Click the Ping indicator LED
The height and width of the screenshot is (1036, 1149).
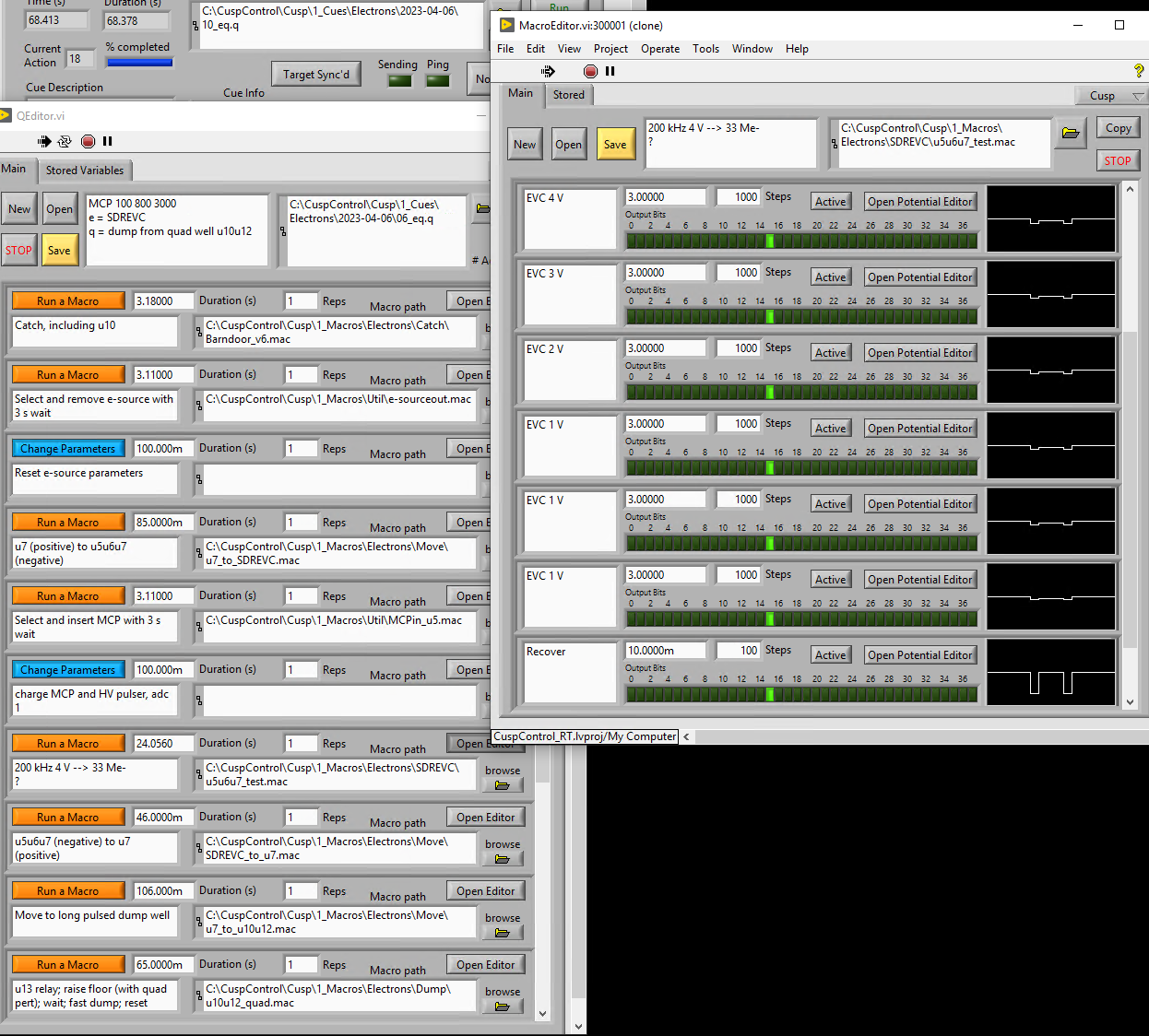[438, 80]
